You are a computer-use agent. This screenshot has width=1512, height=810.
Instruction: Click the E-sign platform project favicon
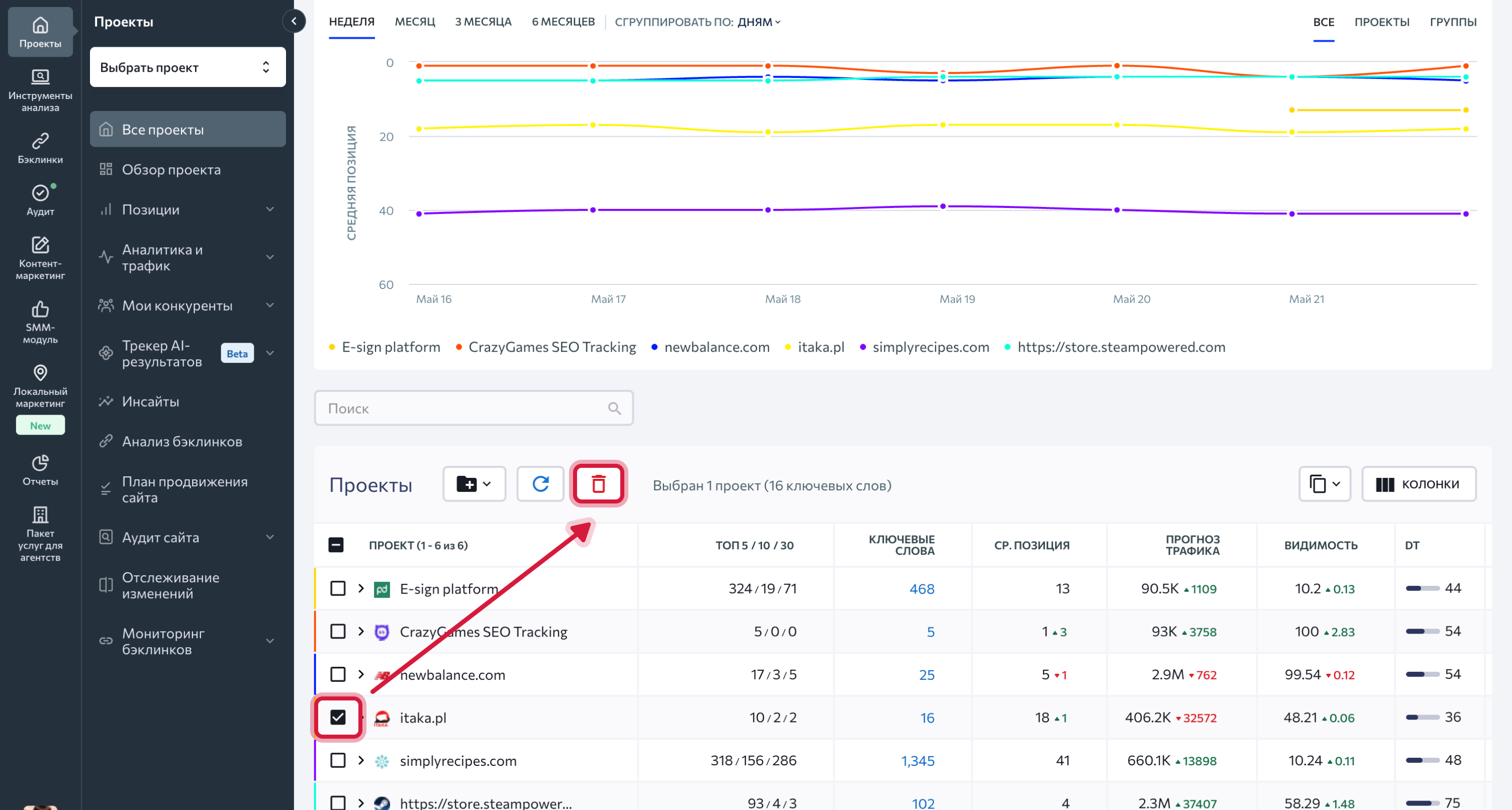[x=382, y=589]
